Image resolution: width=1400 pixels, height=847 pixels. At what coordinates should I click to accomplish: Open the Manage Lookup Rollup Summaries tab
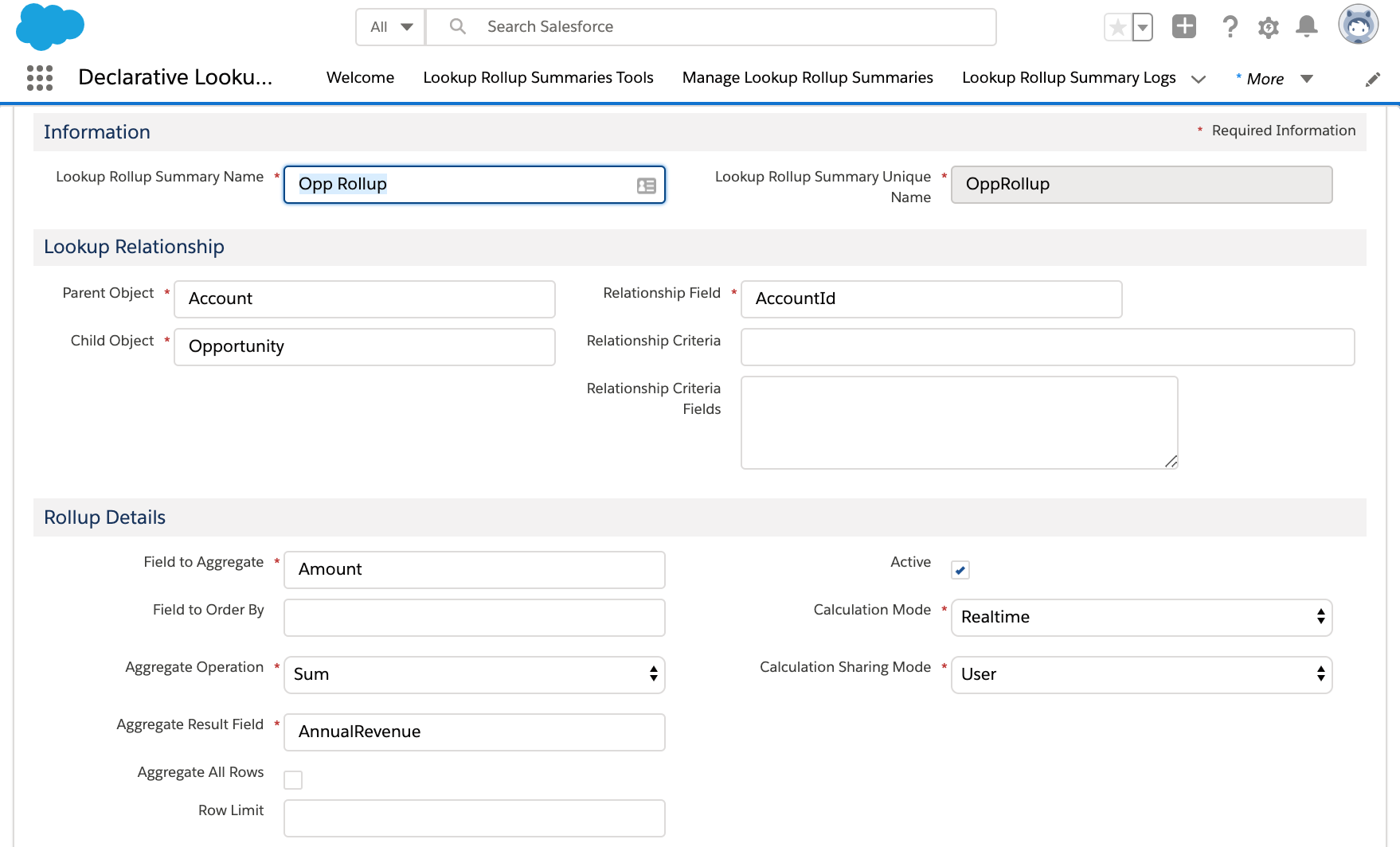click(807, 77)
